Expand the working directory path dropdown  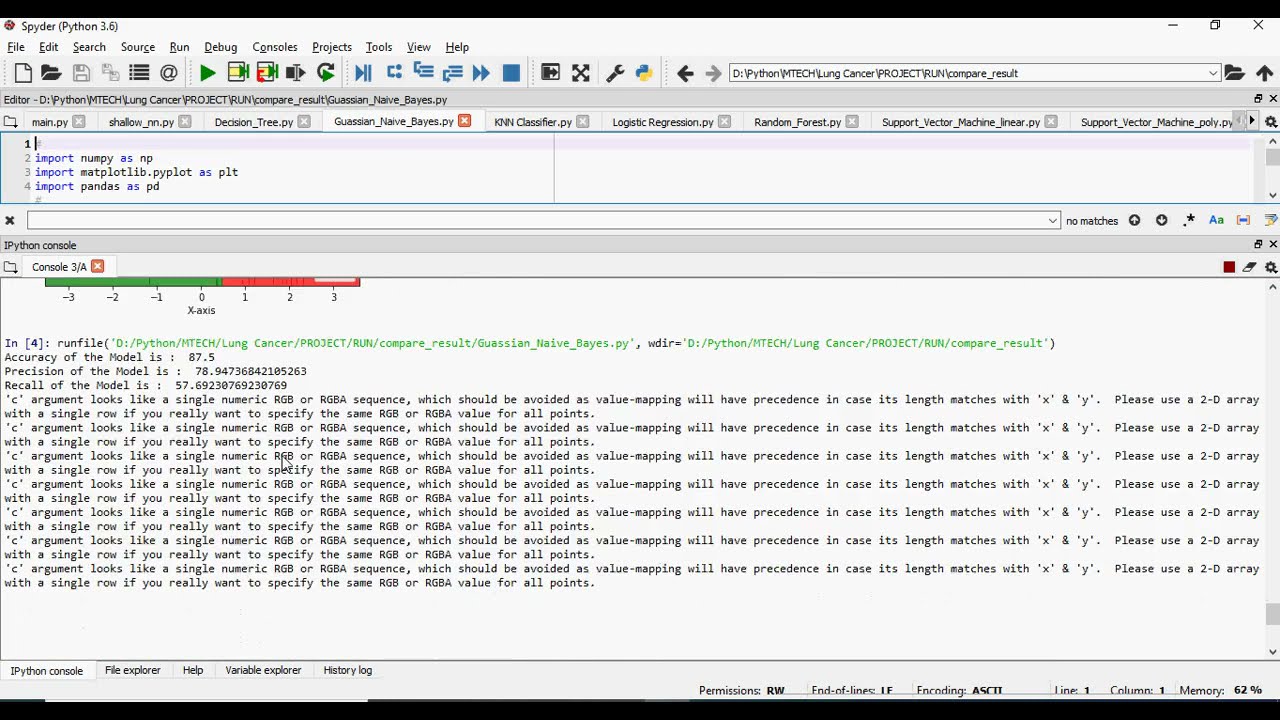(x=1213, y=73)
